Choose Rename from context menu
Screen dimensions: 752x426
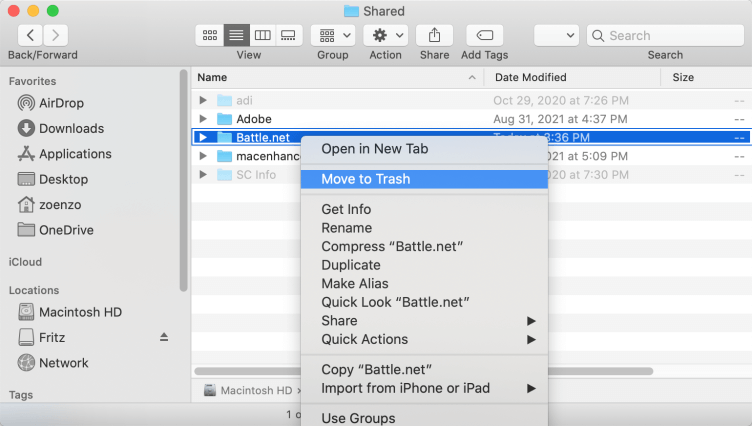[424, 228]
